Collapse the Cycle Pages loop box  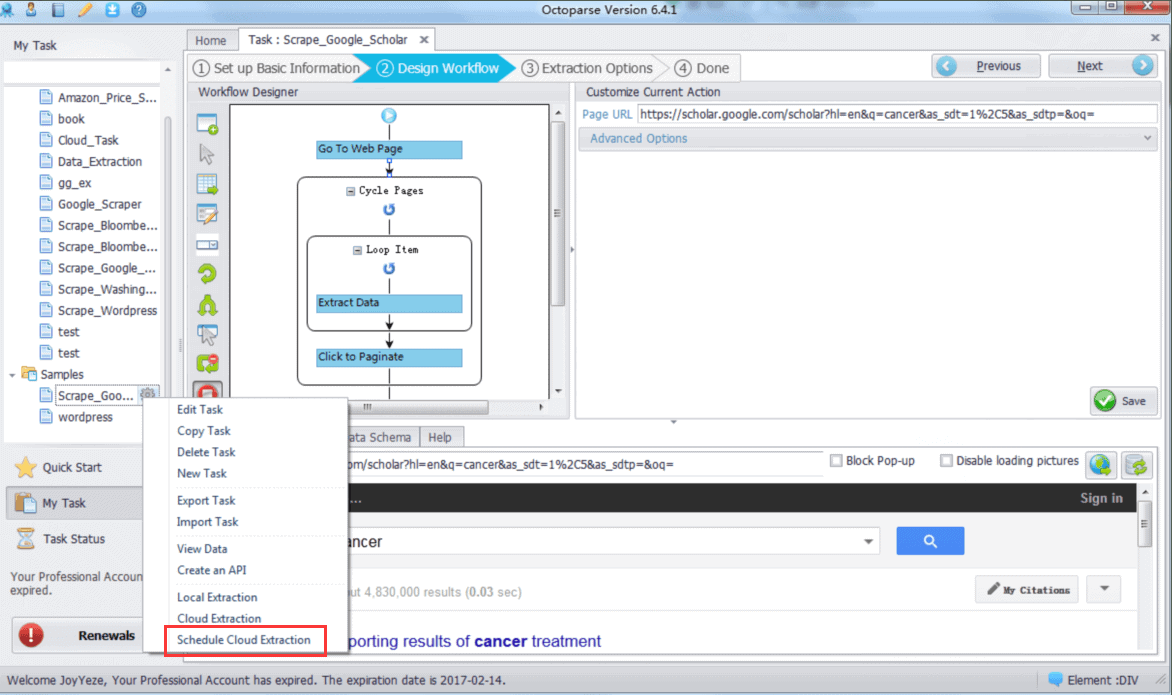(x=350, y=191)
